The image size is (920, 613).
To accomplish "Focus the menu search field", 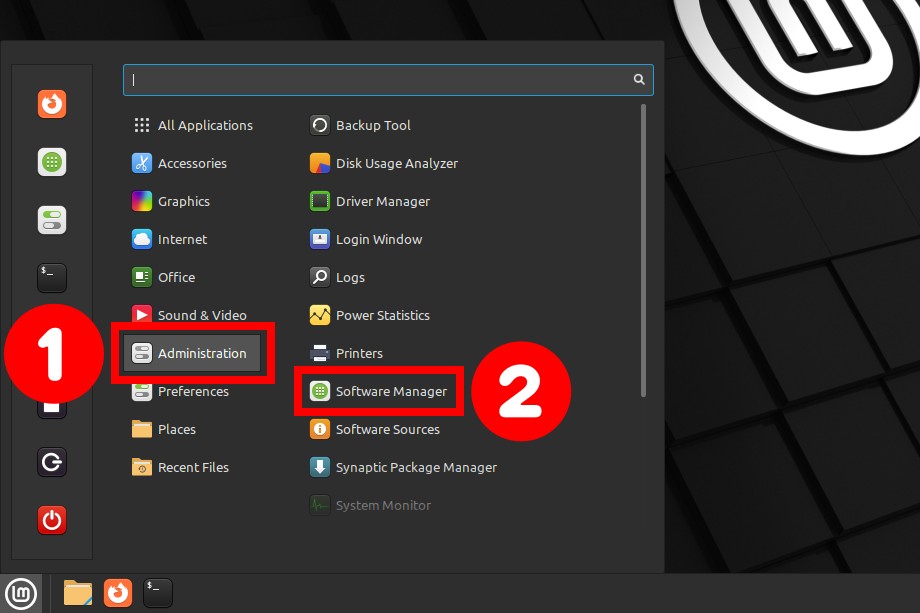I will (x=388, y=80).
